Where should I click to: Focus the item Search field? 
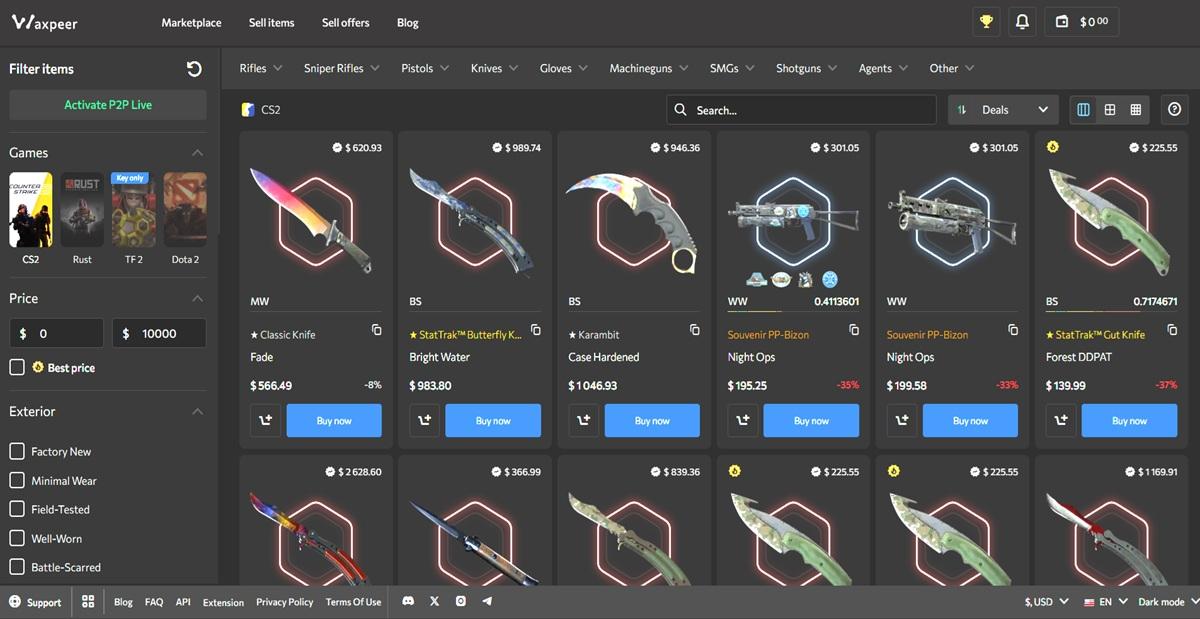tap(801, 110)
